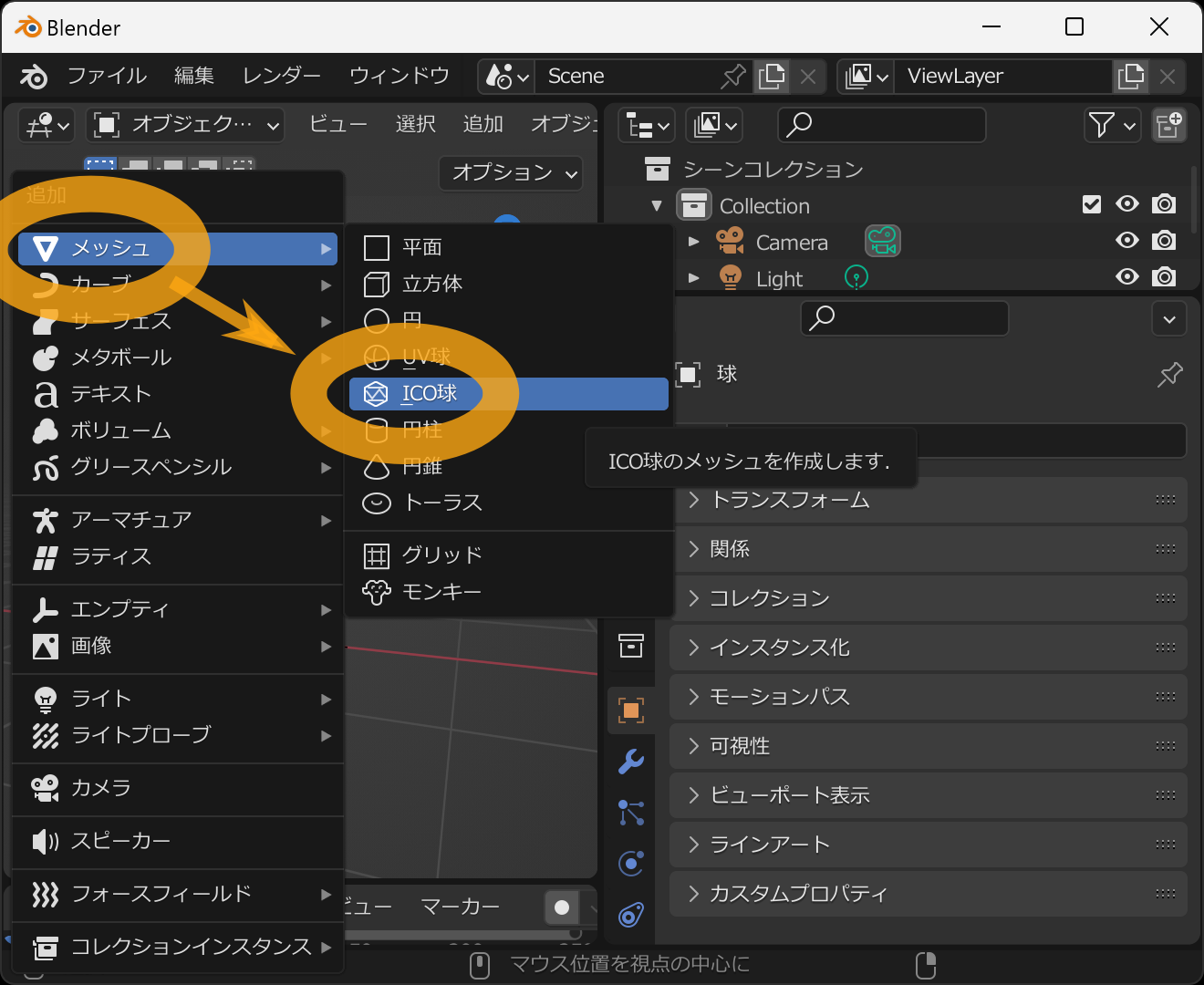Image resolution: width=1204 pixels, height=985 pixels.
Task: Choose ICO球 from mesh submenu
Action: [x=509, y=394]
